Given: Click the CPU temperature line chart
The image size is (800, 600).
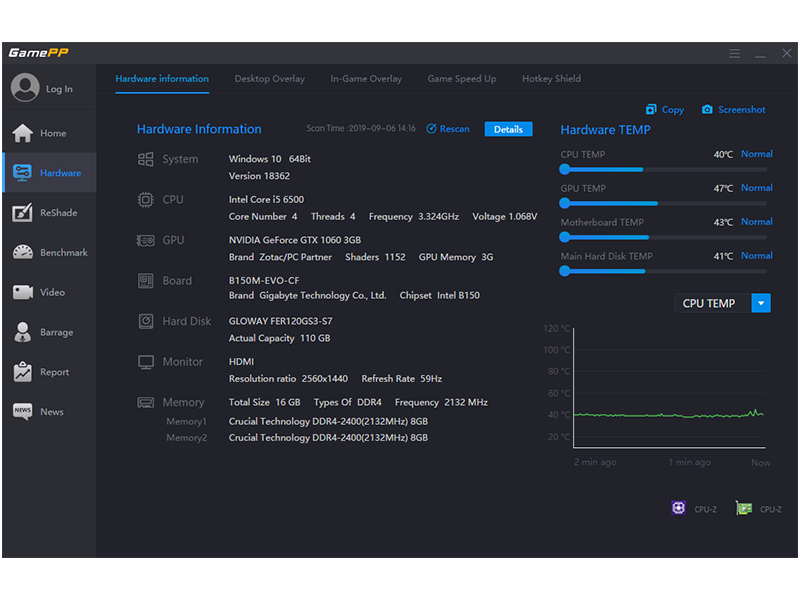Looking at the screenshot, I should [669, 388].
